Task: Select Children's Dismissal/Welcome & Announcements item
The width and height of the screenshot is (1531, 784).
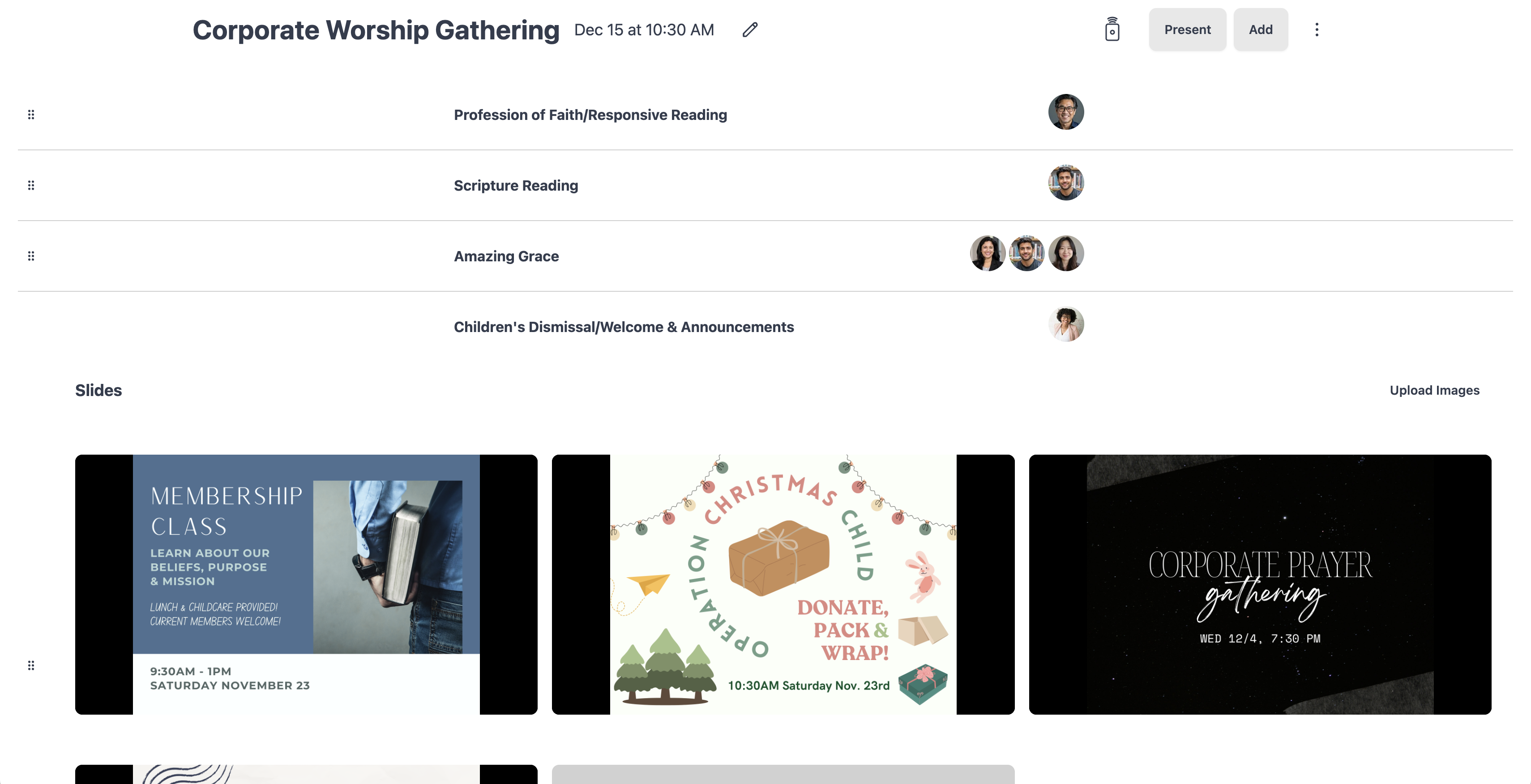Action: pos(624,327)
